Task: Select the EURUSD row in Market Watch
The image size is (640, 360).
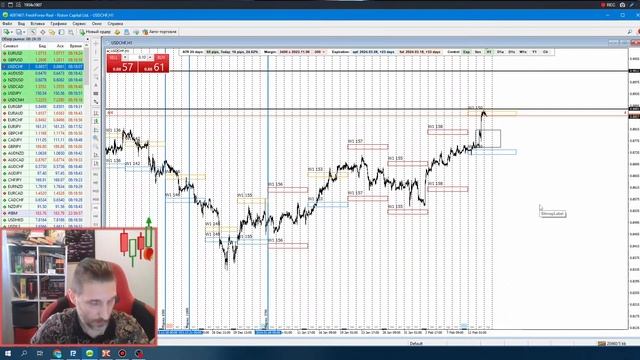Action: [x=42, y=53]
